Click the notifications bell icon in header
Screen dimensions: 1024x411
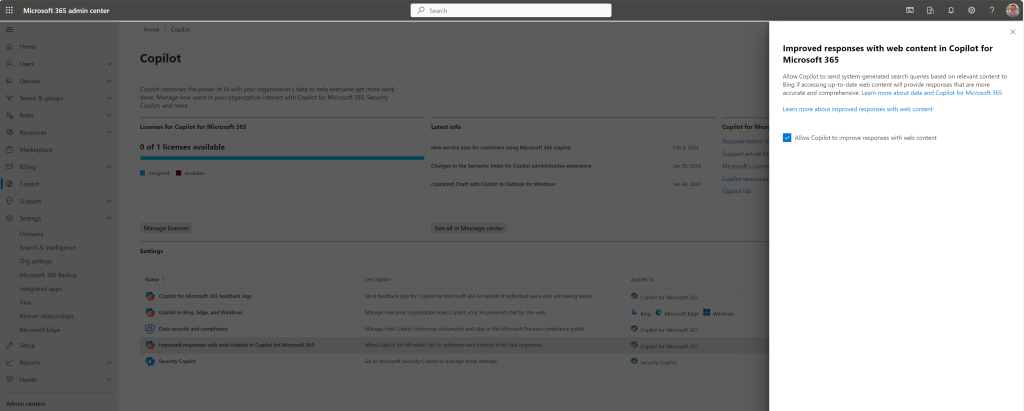pyautogui.click(x=950, y=10)
